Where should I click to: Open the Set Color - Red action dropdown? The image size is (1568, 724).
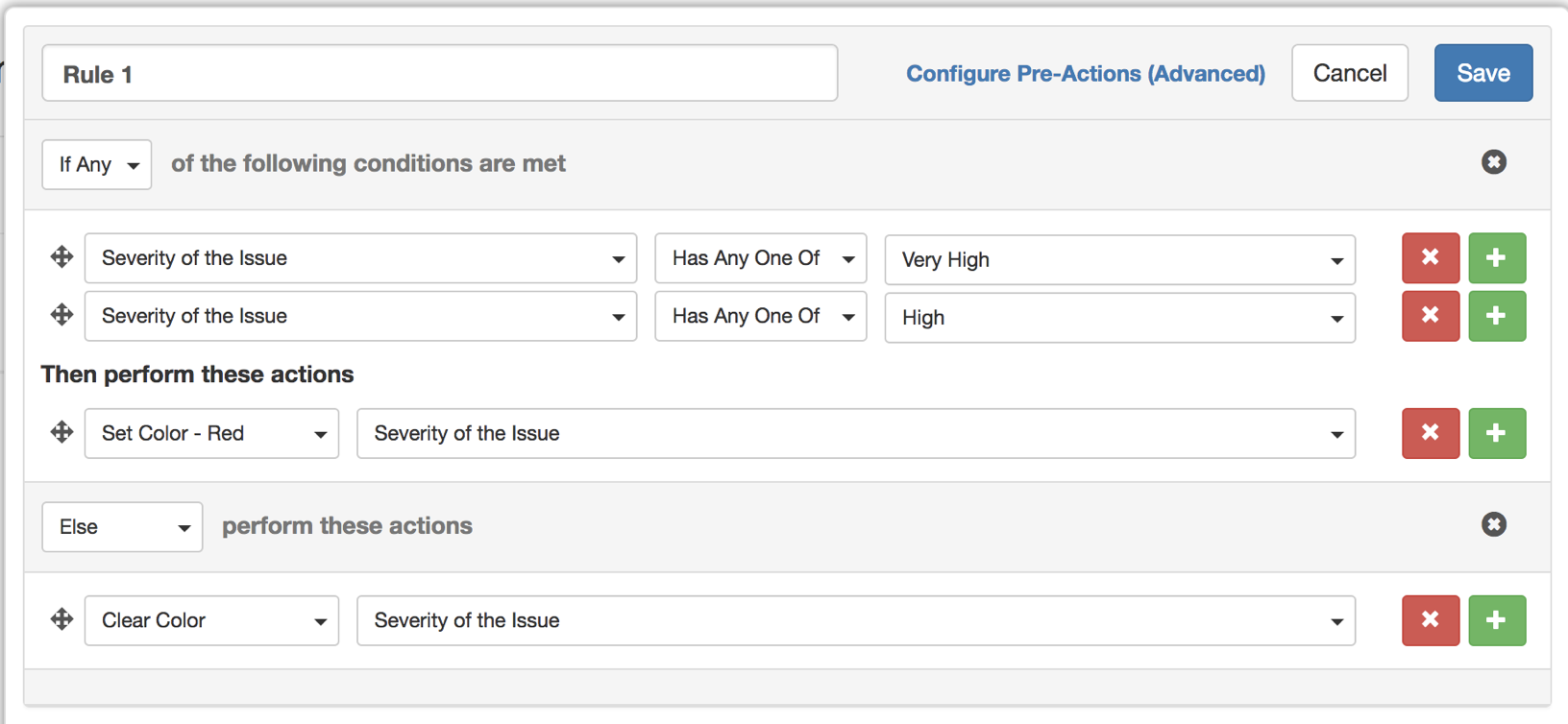click(x=211, y=433)
